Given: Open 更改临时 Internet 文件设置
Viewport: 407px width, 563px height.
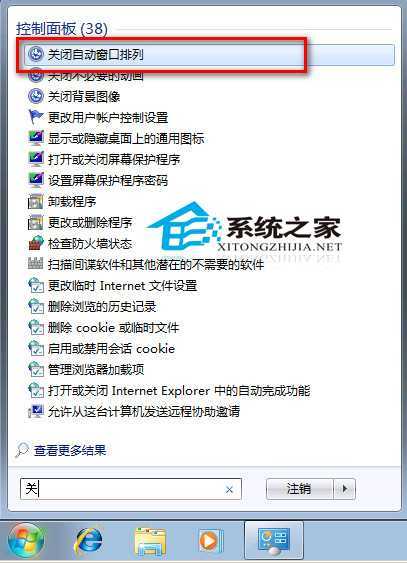Looking at the screenshot, I should click(x=122, y=285).
